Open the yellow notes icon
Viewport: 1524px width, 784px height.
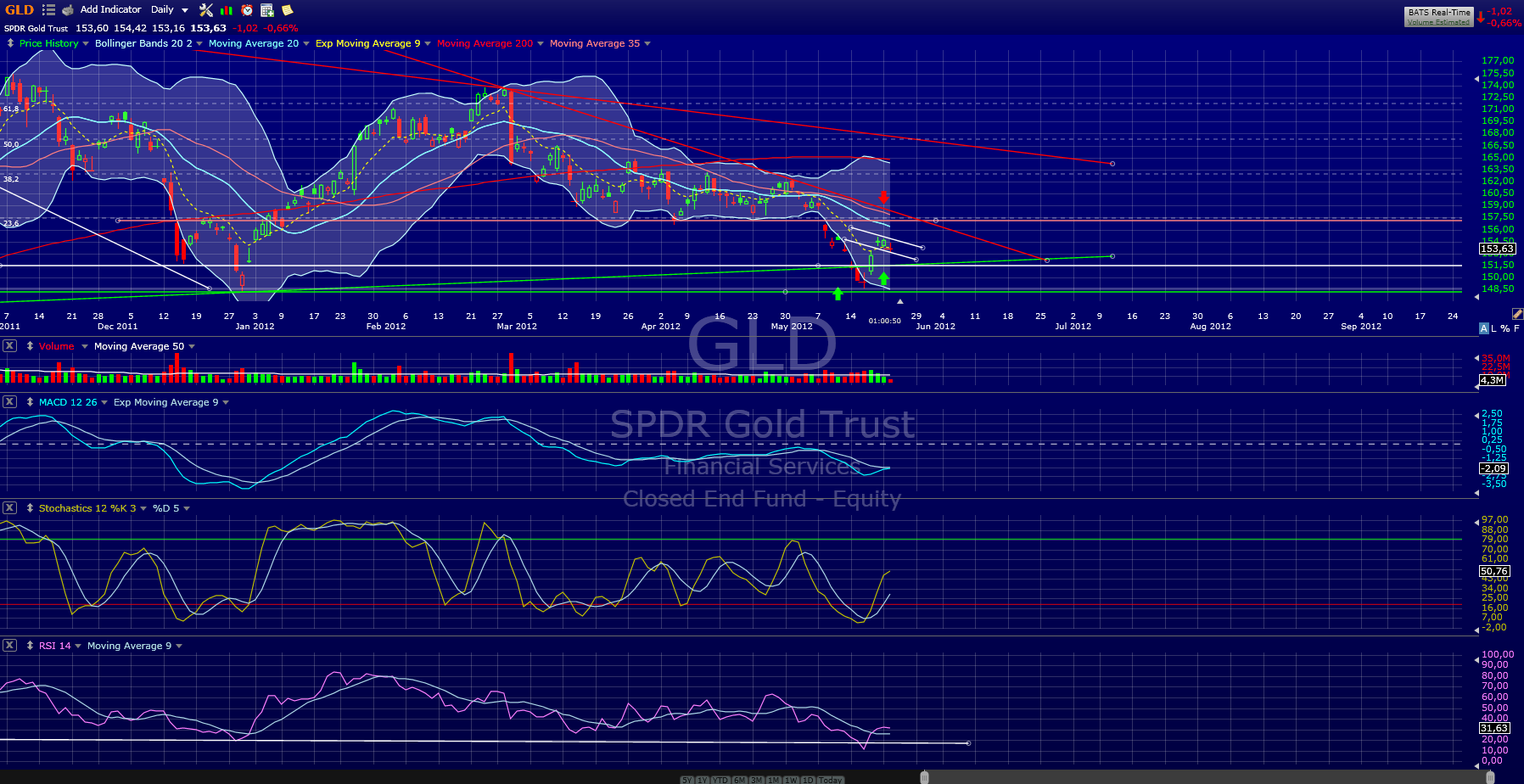coord(288,10)
